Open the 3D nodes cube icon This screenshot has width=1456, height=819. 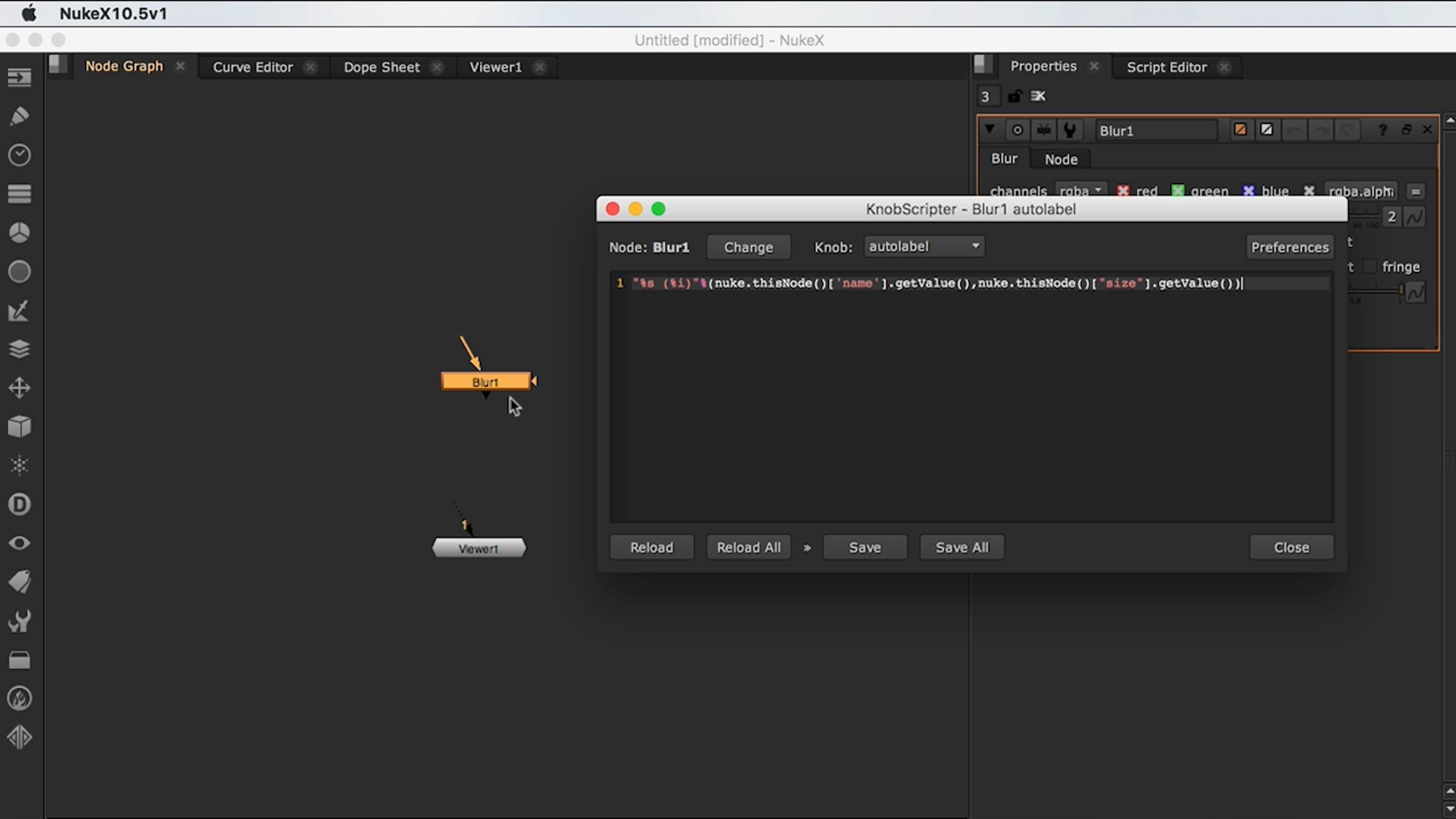[x=19, y=426]
